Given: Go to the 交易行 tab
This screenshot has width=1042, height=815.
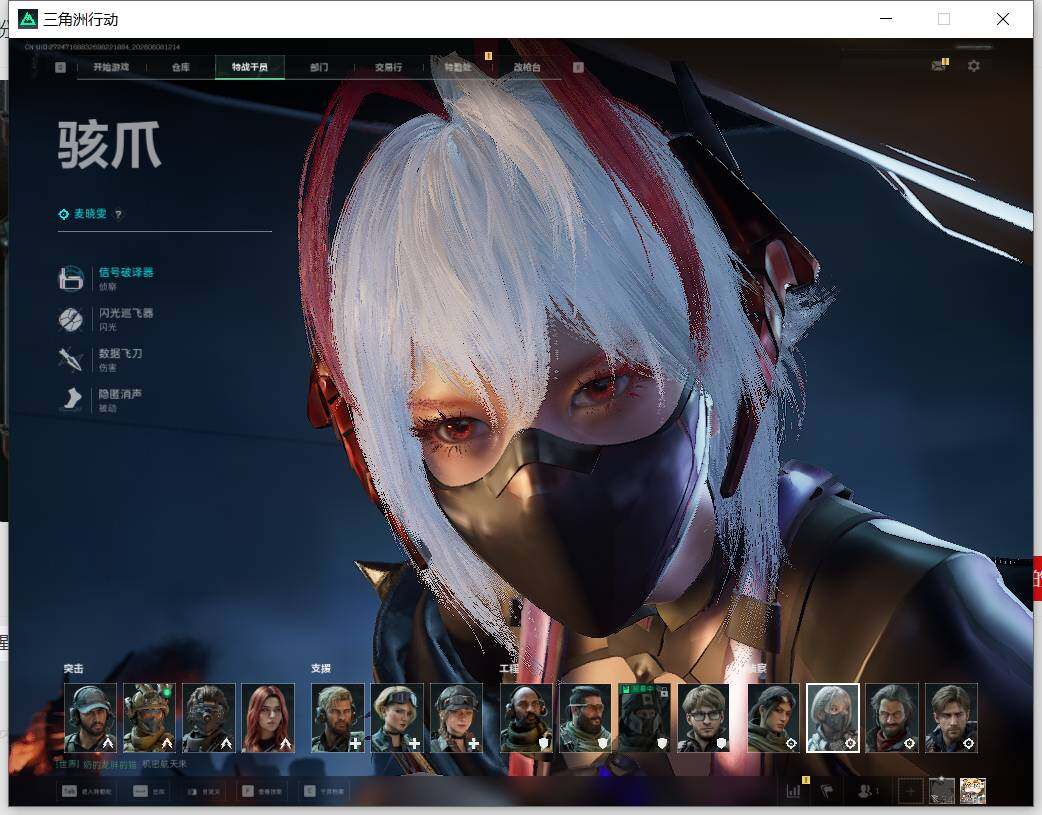Looking at the screenshot, I should 388,67.
